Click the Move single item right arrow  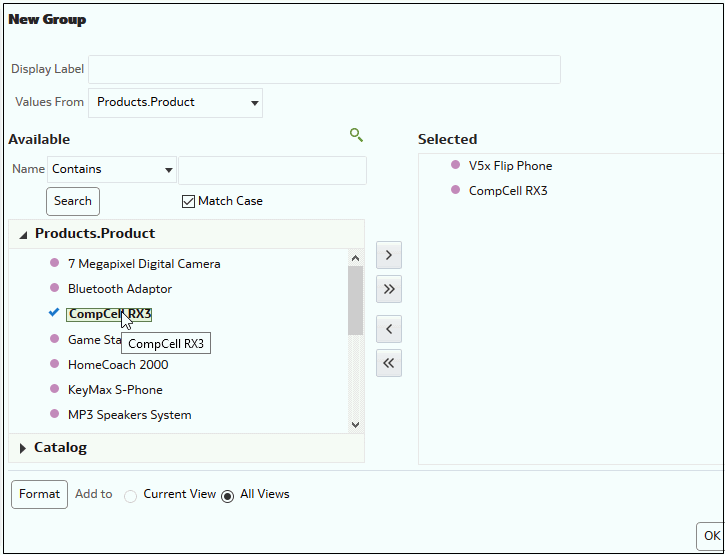pos(389,255)
